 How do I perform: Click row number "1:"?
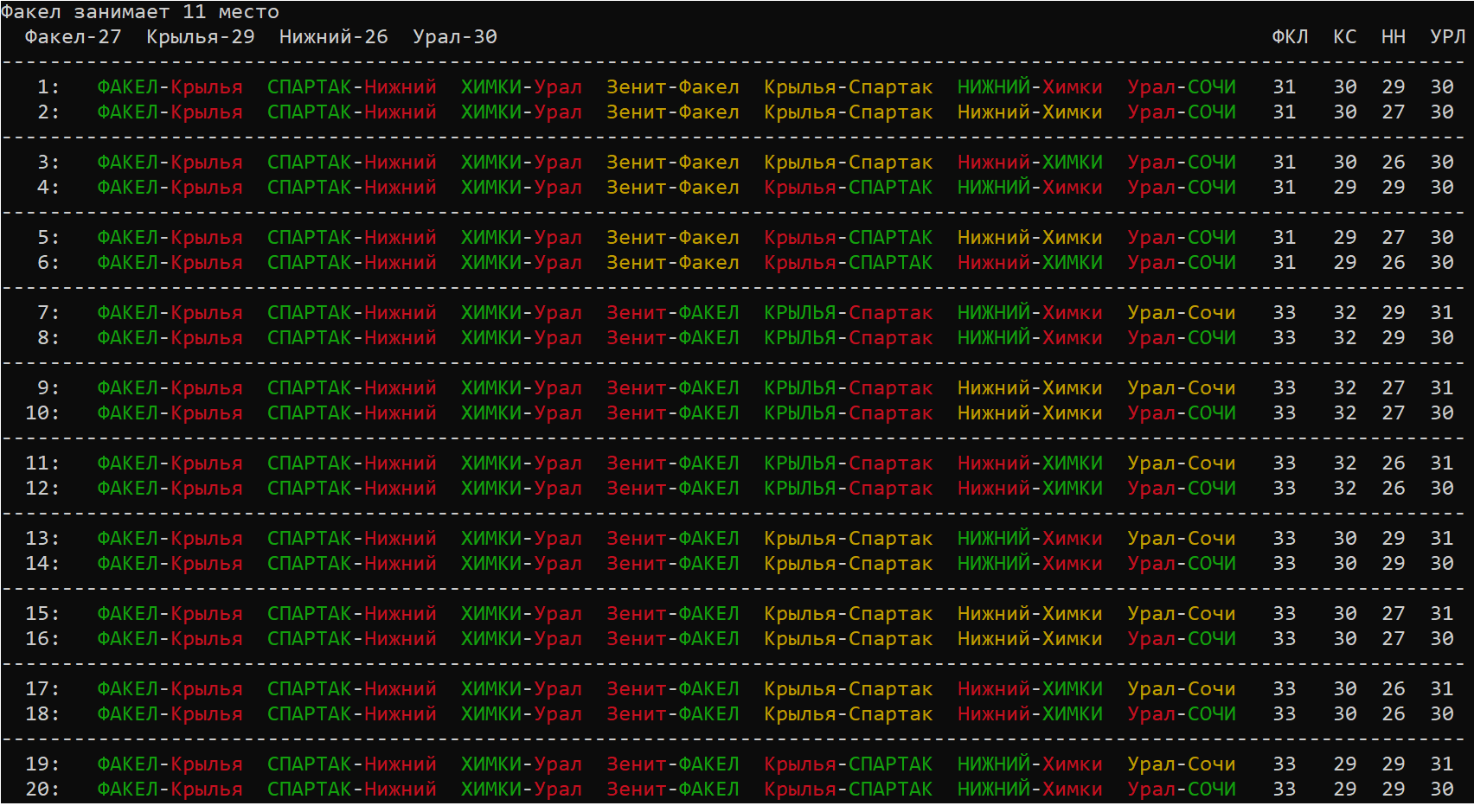pos(48,87)
